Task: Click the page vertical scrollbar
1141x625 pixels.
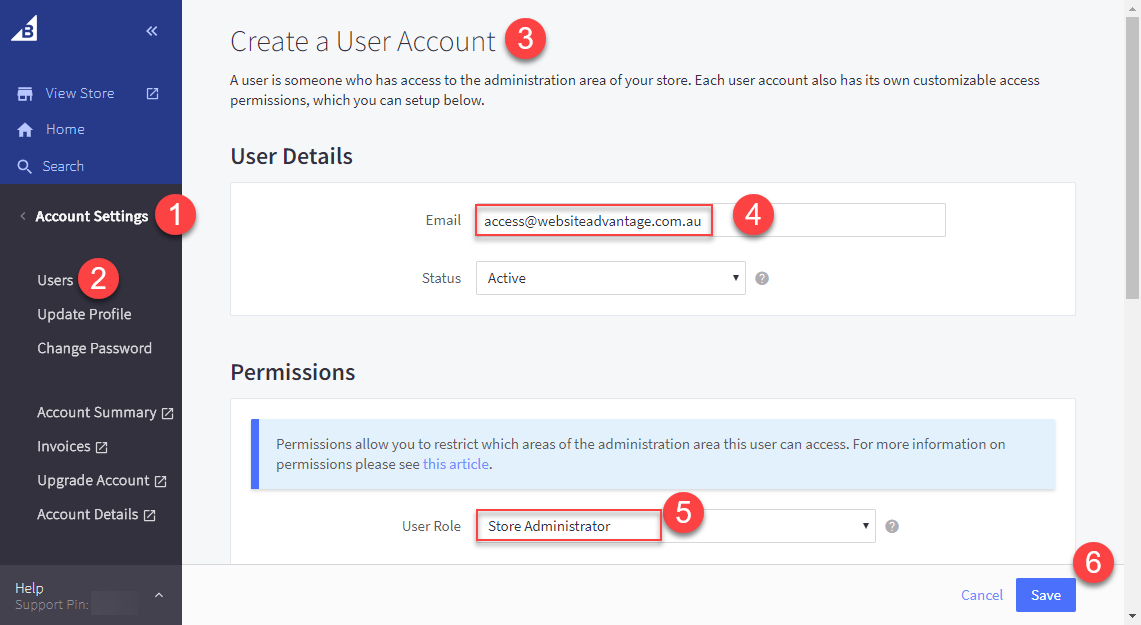Action: [x=1132, y=160]
